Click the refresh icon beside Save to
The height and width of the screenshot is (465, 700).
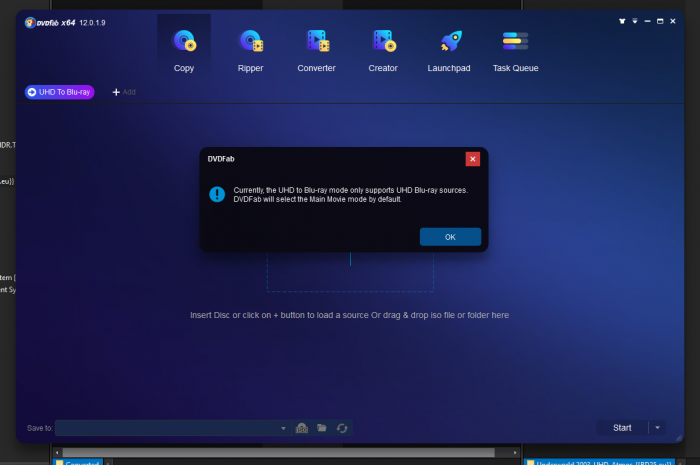342,428
